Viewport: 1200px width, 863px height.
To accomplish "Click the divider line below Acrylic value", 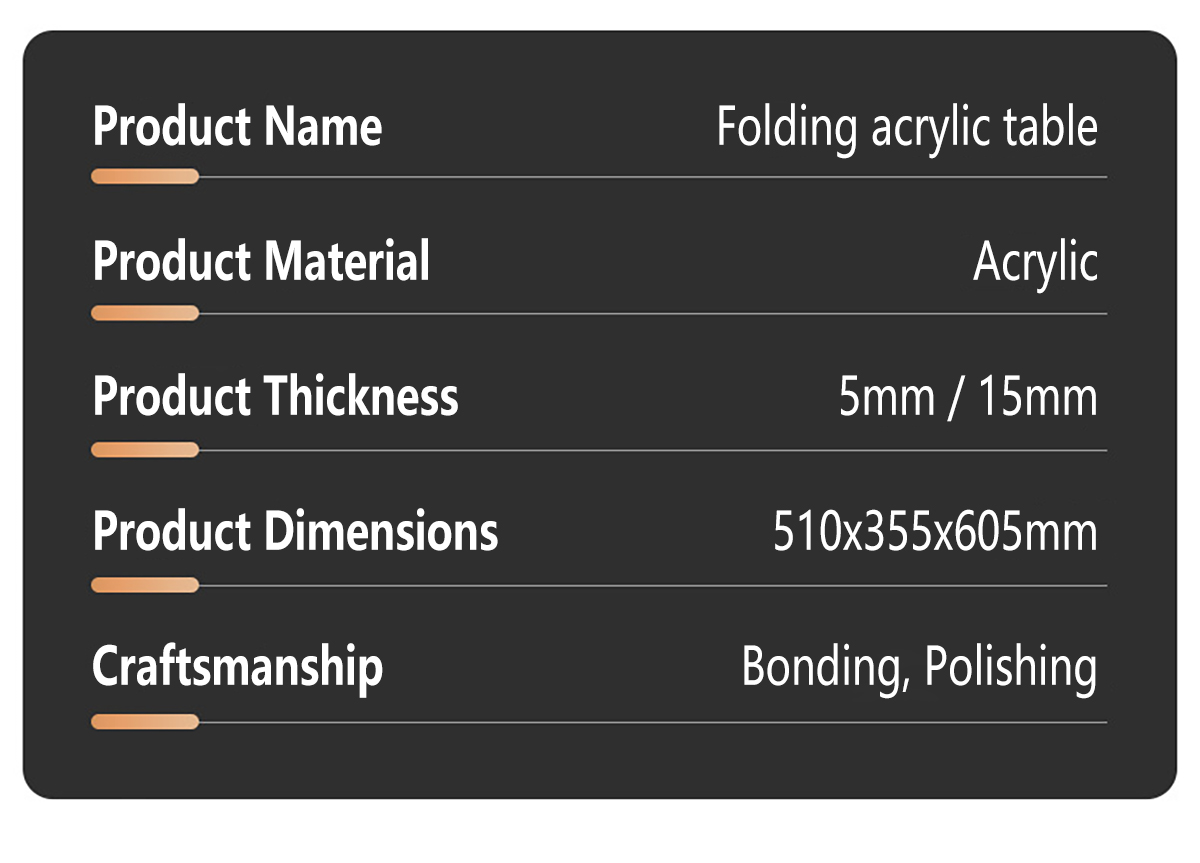I will point(653,314).
